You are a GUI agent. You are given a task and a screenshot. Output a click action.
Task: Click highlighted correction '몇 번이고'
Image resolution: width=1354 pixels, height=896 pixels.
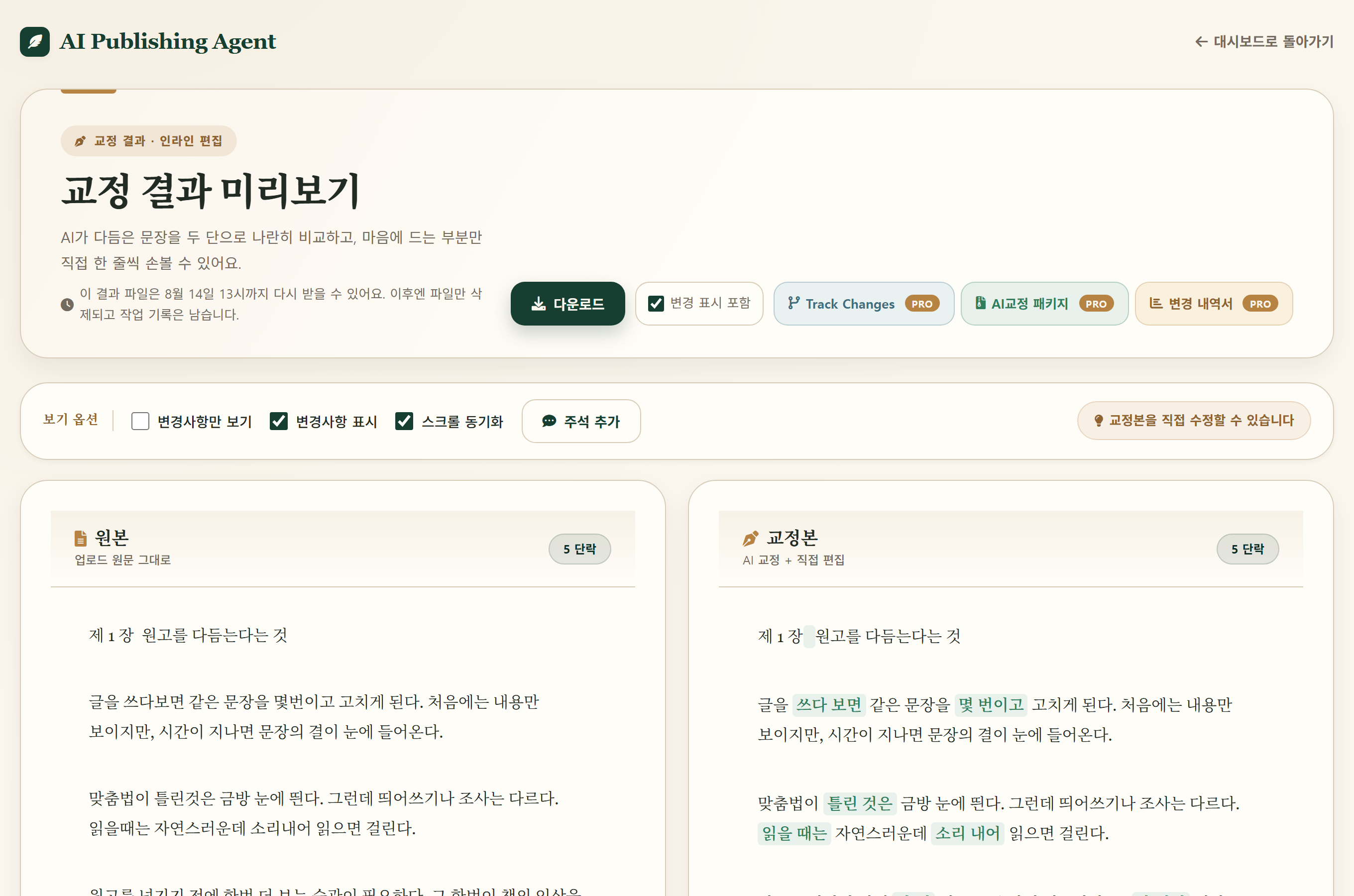pos(990,704)
